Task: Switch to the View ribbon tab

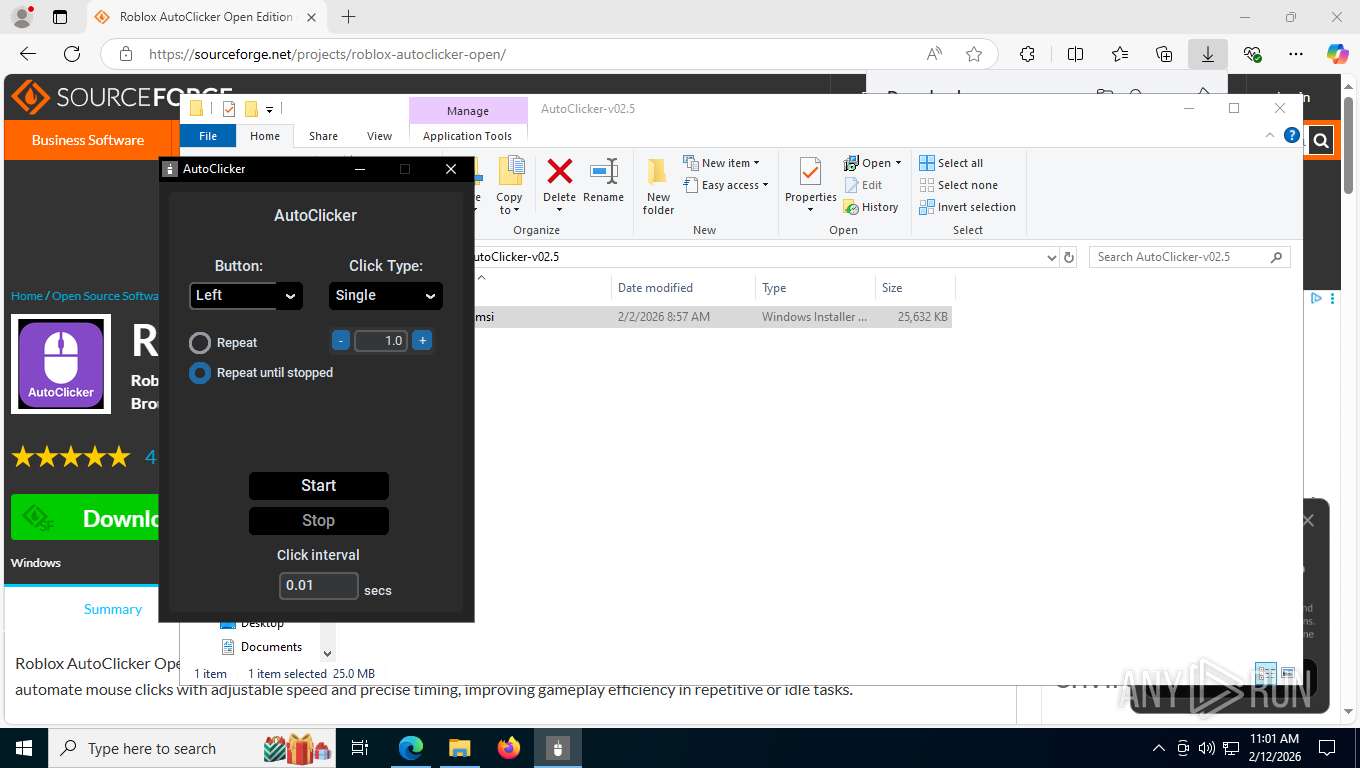Action: click(x=380, y=136)
